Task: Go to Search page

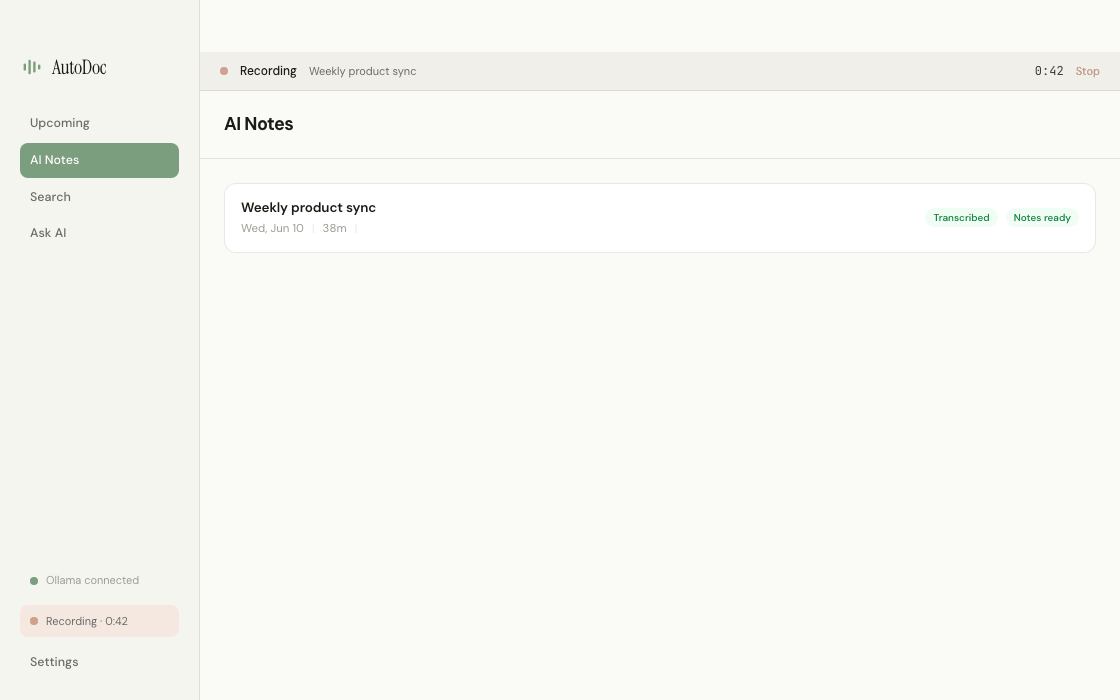Action: (99, 196)
